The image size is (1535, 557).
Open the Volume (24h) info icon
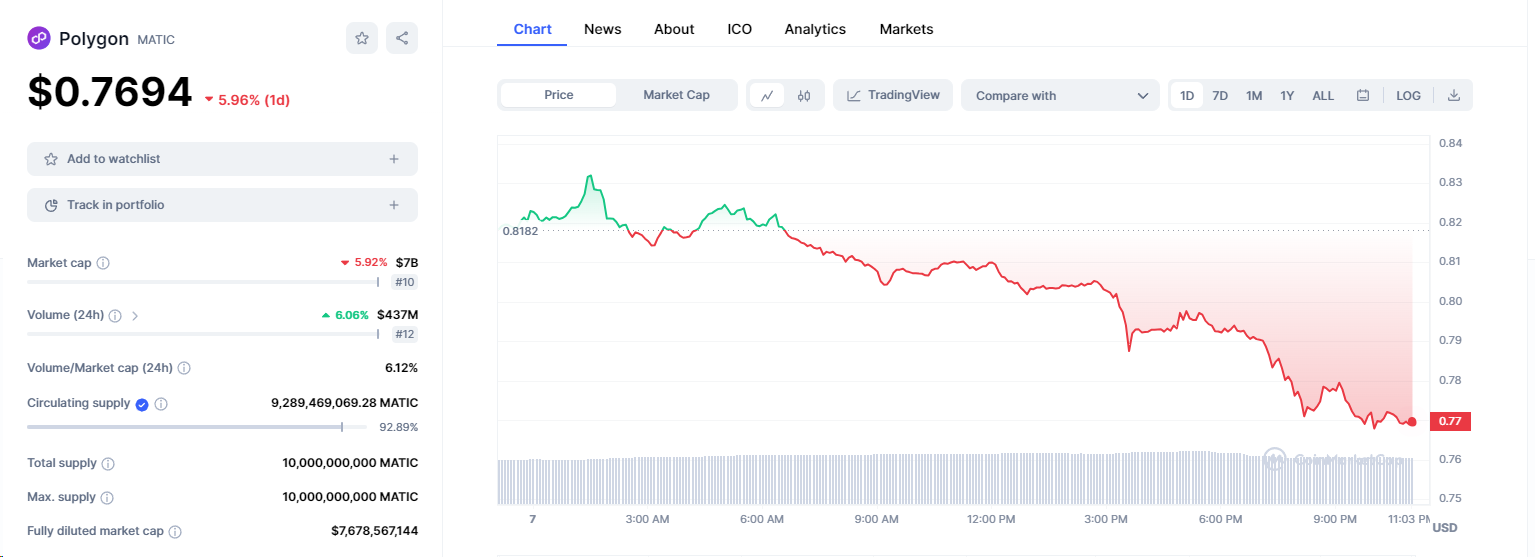click(x=115, y=315)
